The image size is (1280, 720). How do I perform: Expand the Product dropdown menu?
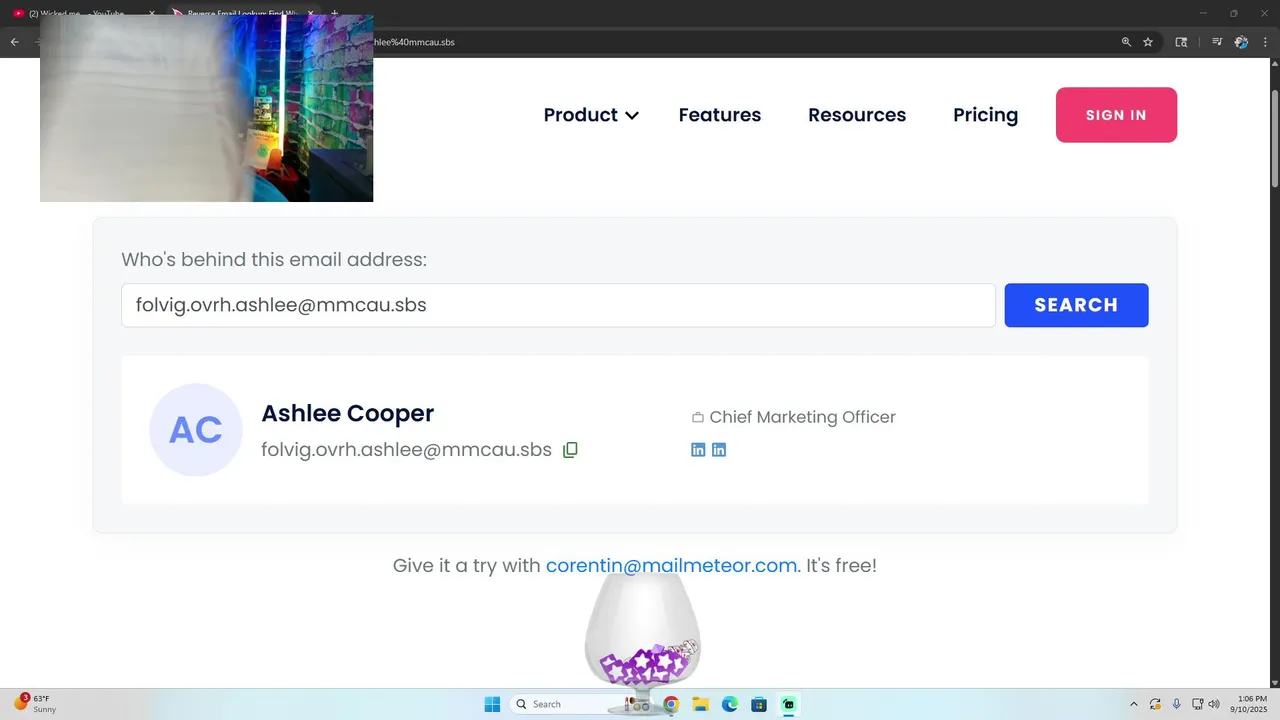(x=591, y=115)
